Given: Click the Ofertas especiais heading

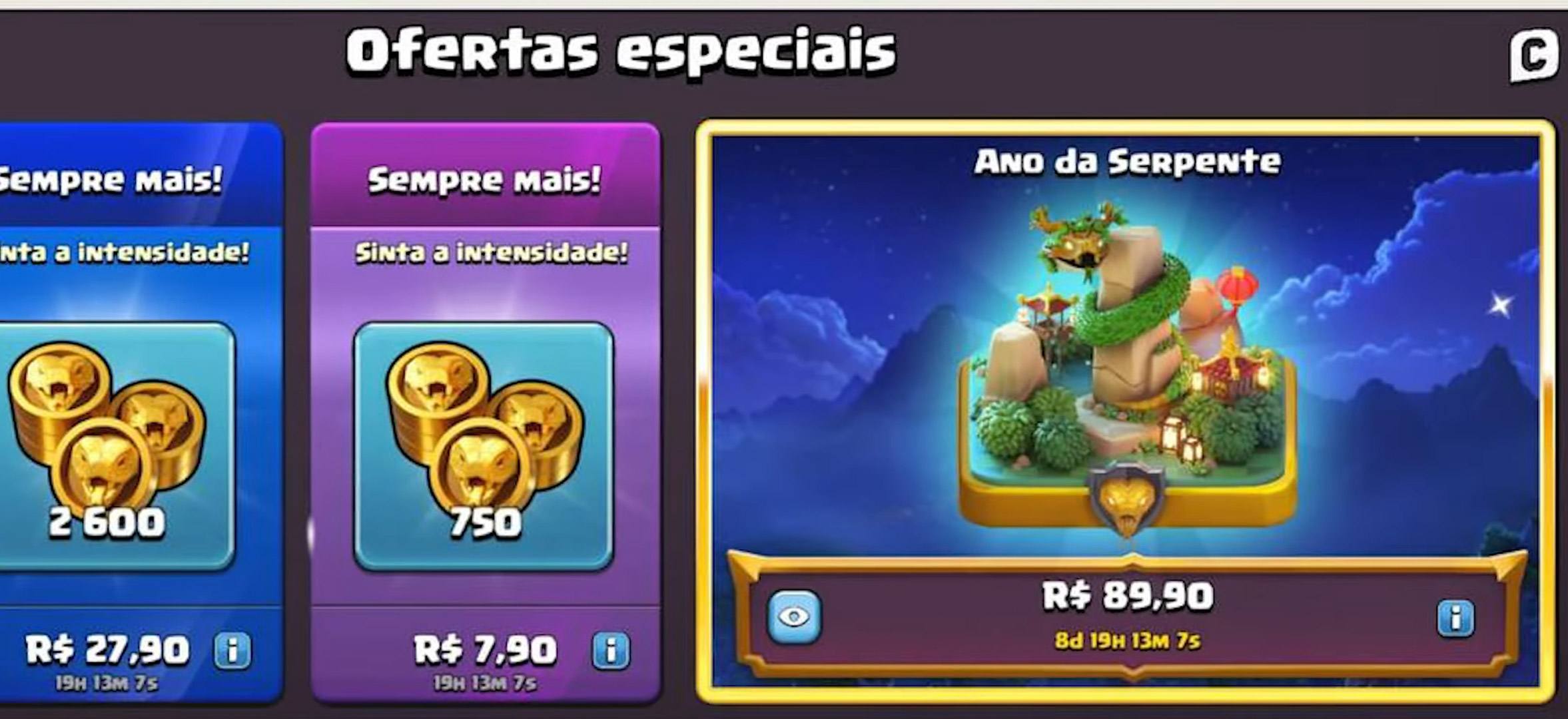Looking at the screenshot, I should click(621, 51).
